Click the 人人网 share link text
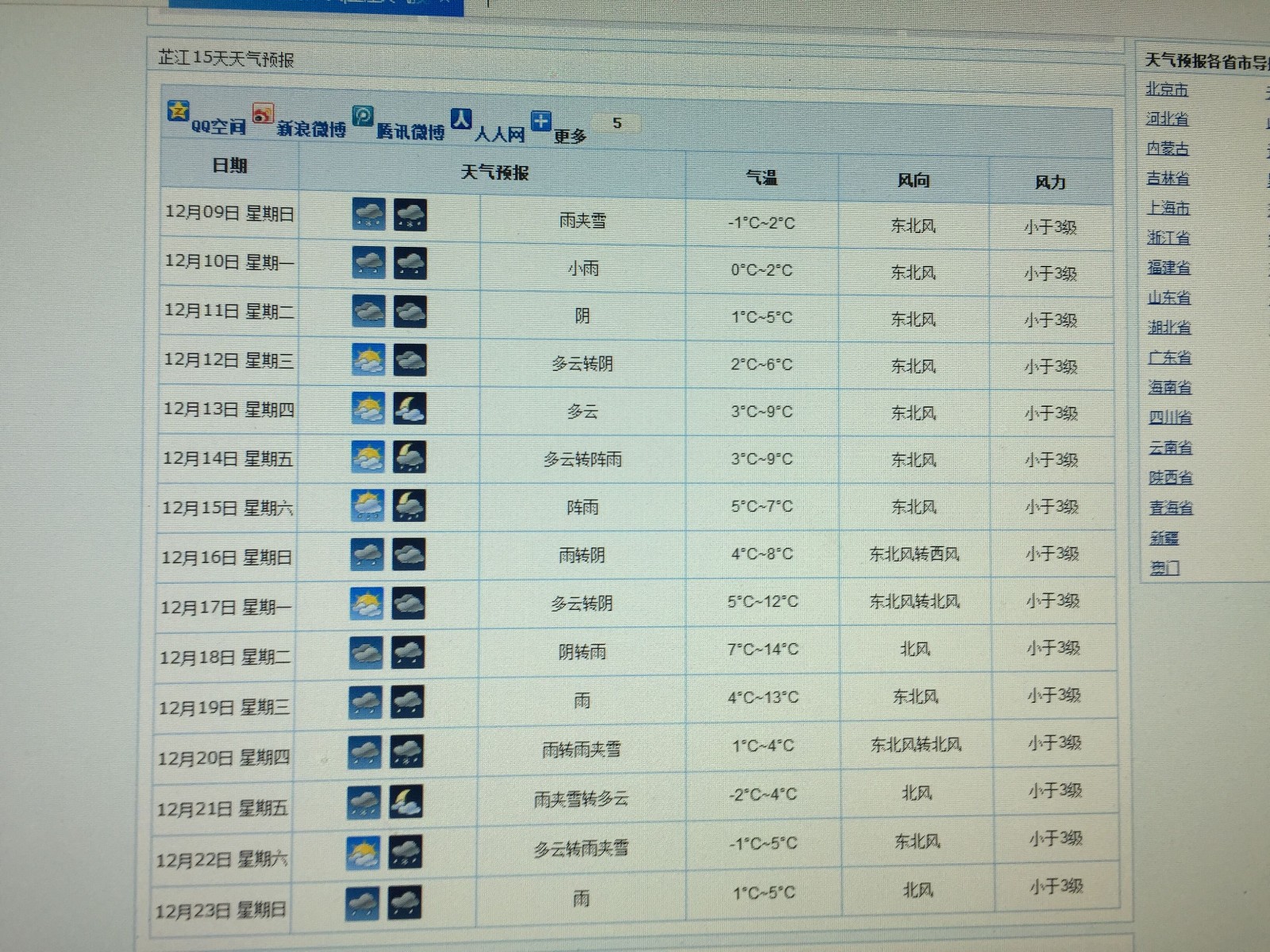 click(500, 134)
